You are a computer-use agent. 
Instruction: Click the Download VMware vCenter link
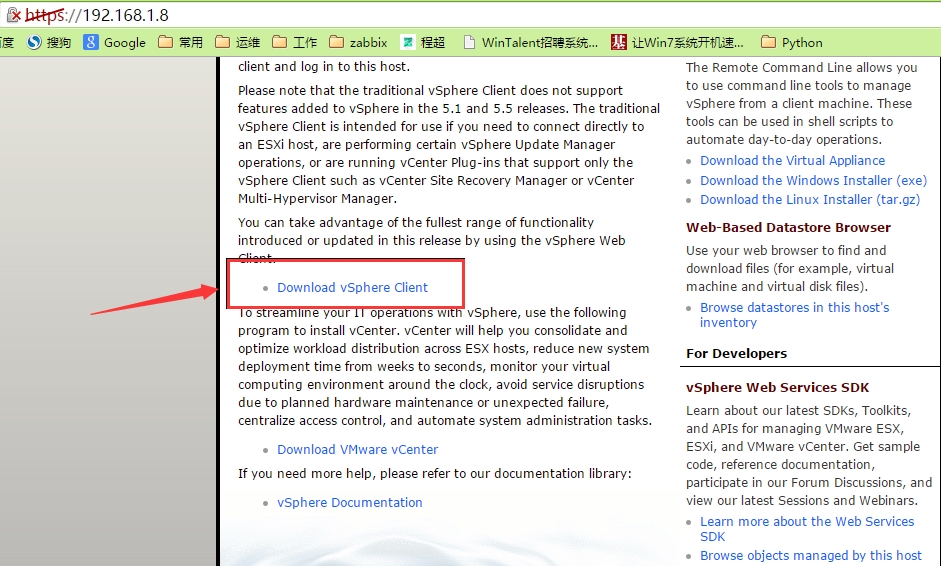pos(358,450)
